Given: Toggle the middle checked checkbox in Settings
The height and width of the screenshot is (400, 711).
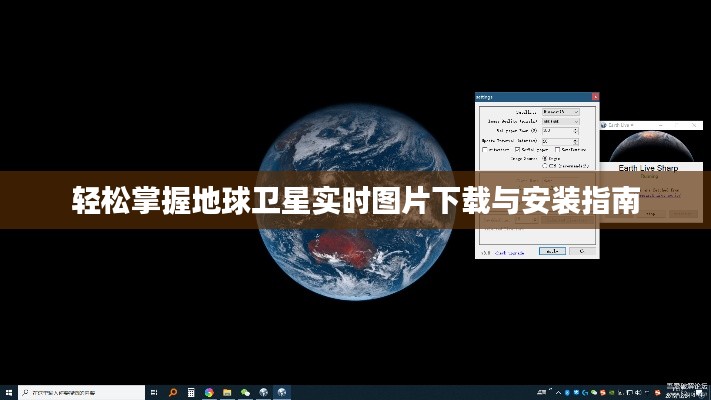Looking at the screenshot, I should tap(519, 149).
